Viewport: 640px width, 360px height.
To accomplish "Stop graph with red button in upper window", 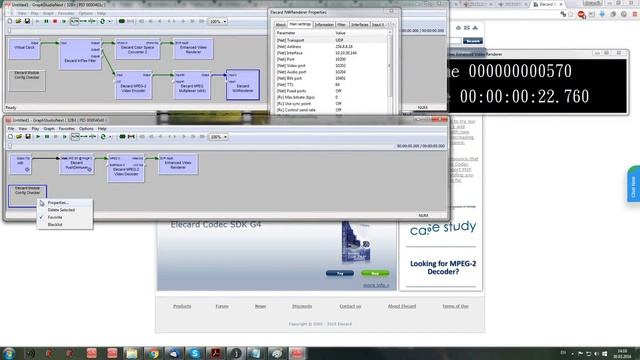I will [55, 21].
